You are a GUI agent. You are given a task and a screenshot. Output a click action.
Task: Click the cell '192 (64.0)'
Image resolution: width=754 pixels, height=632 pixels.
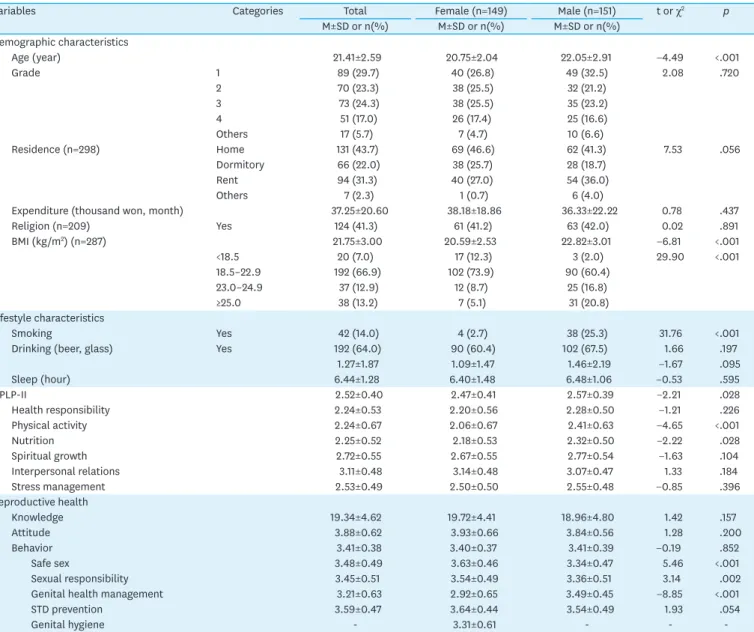click(x=357, y=349)
